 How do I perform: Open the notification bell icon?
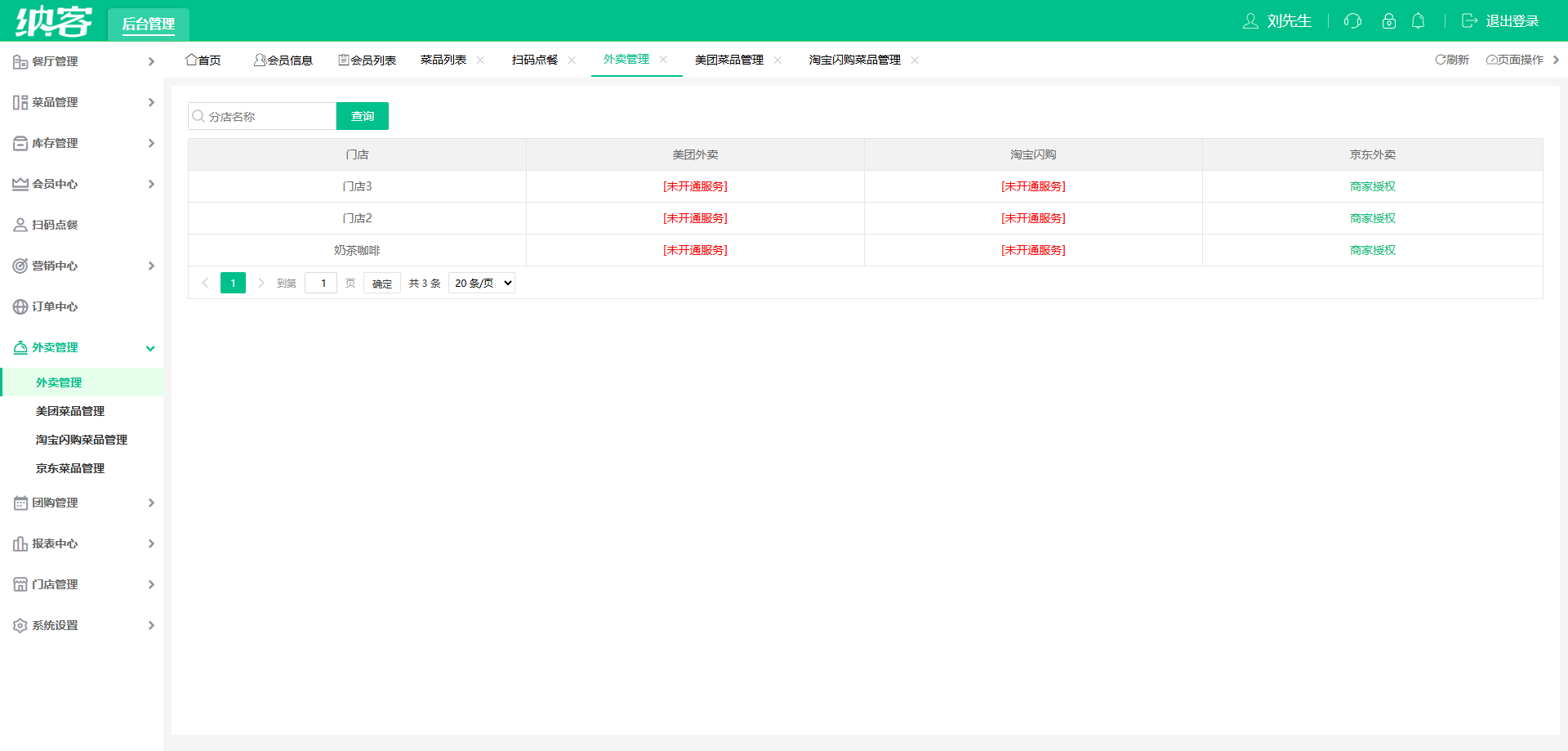pyautogui.click(x=1419, y=21)
